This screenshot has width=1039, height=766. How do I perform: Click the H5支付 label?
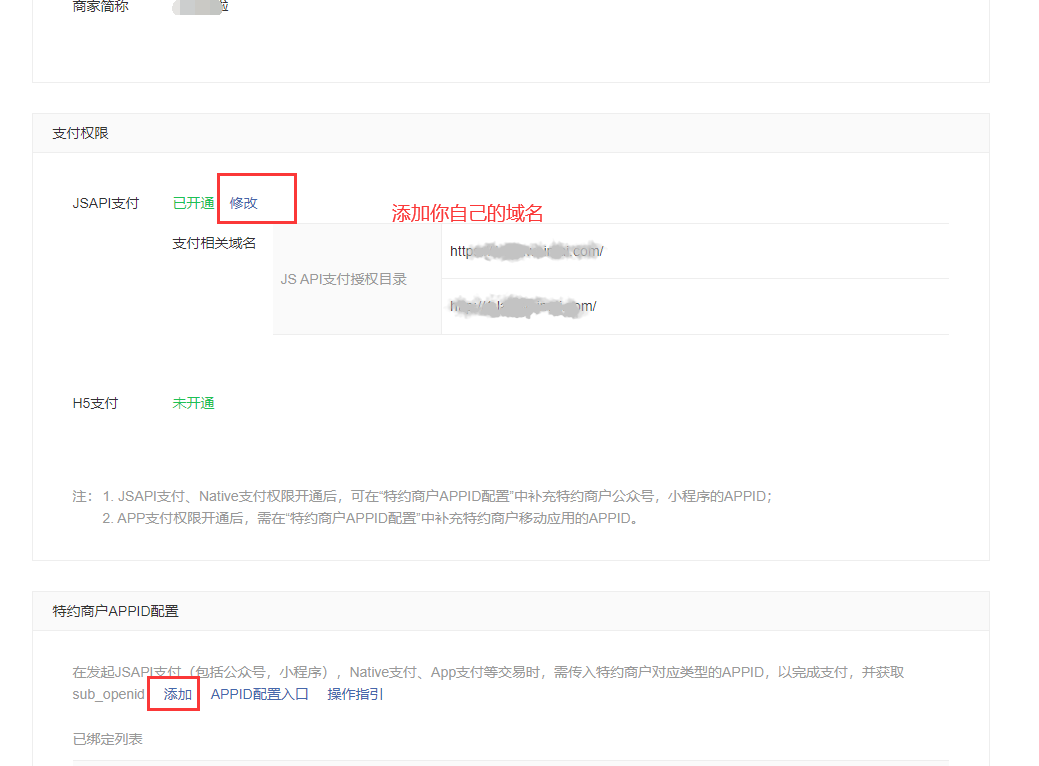95,403
